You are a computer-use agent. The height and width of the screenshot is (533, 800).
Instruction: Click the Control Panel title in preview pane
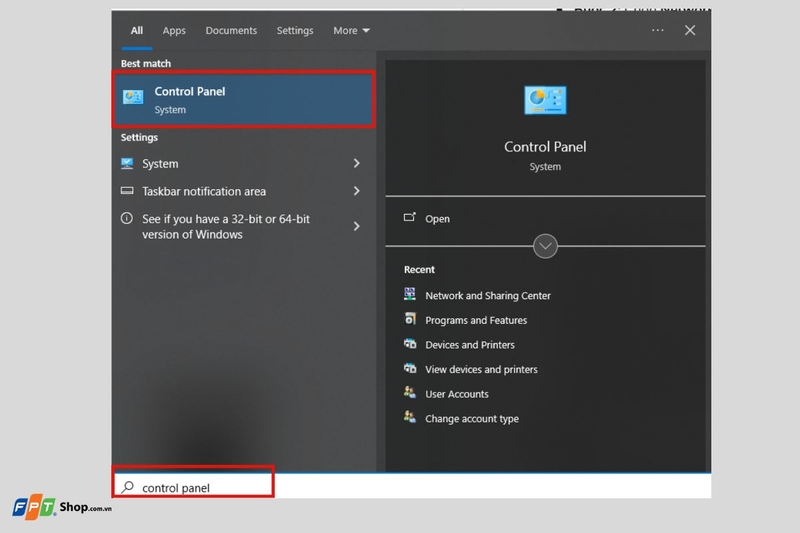[545, 147]
